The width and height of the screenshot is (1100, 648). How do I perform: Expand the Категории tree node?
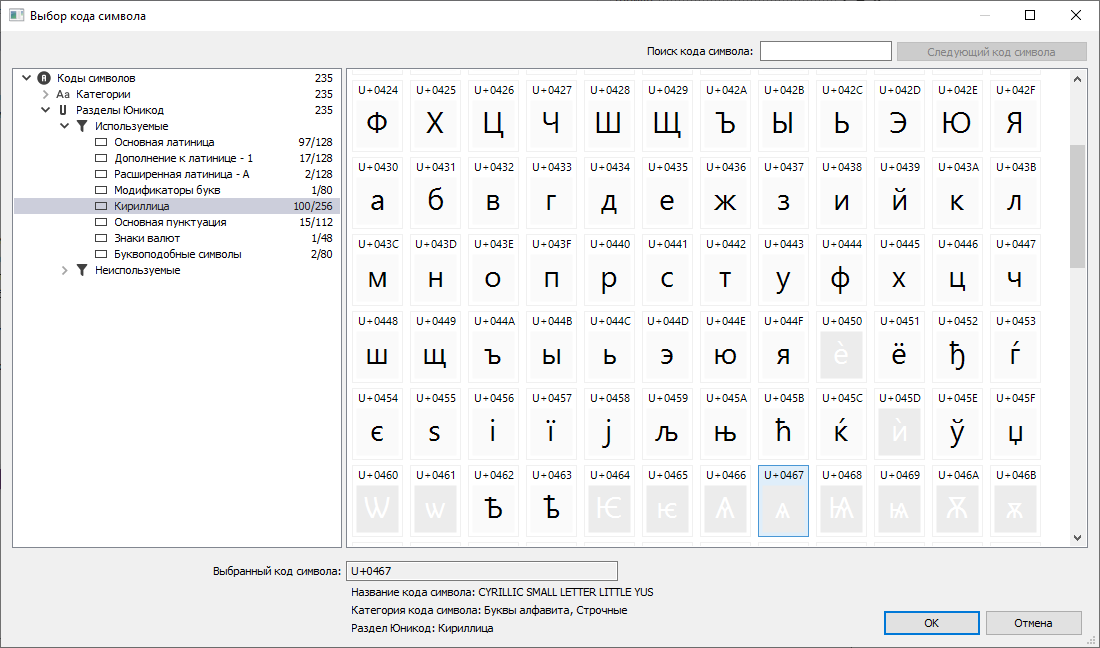pyautogui.click(x=46, y=94)
